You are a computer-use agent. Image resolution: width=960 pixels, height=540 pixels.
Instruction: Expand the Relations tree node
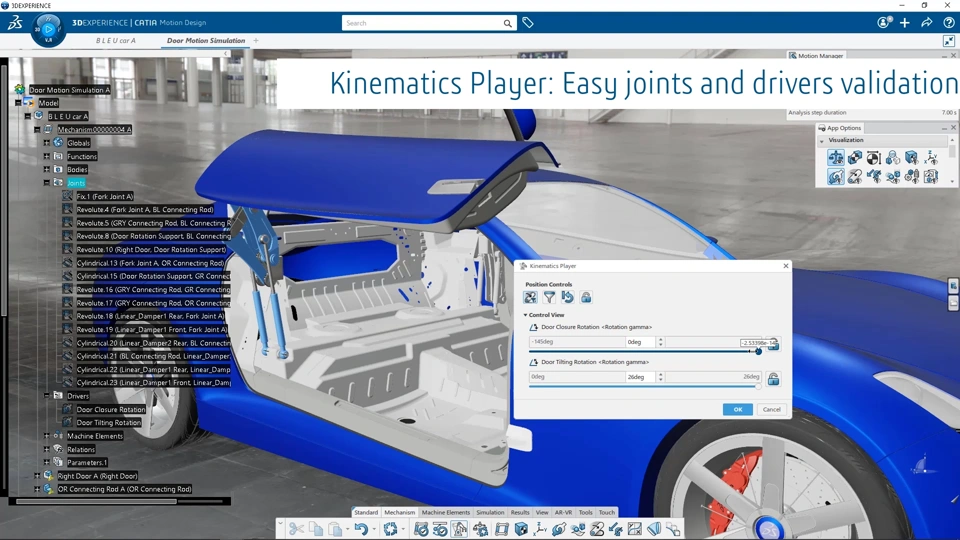pos(47,449)
